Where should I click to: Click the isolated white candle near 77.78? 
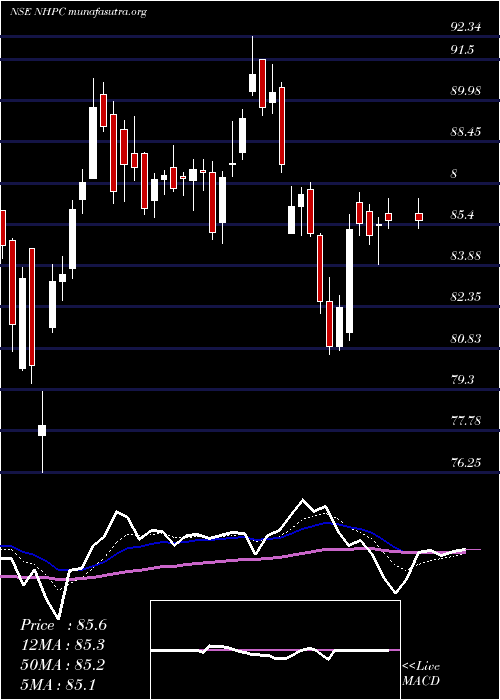42,431
